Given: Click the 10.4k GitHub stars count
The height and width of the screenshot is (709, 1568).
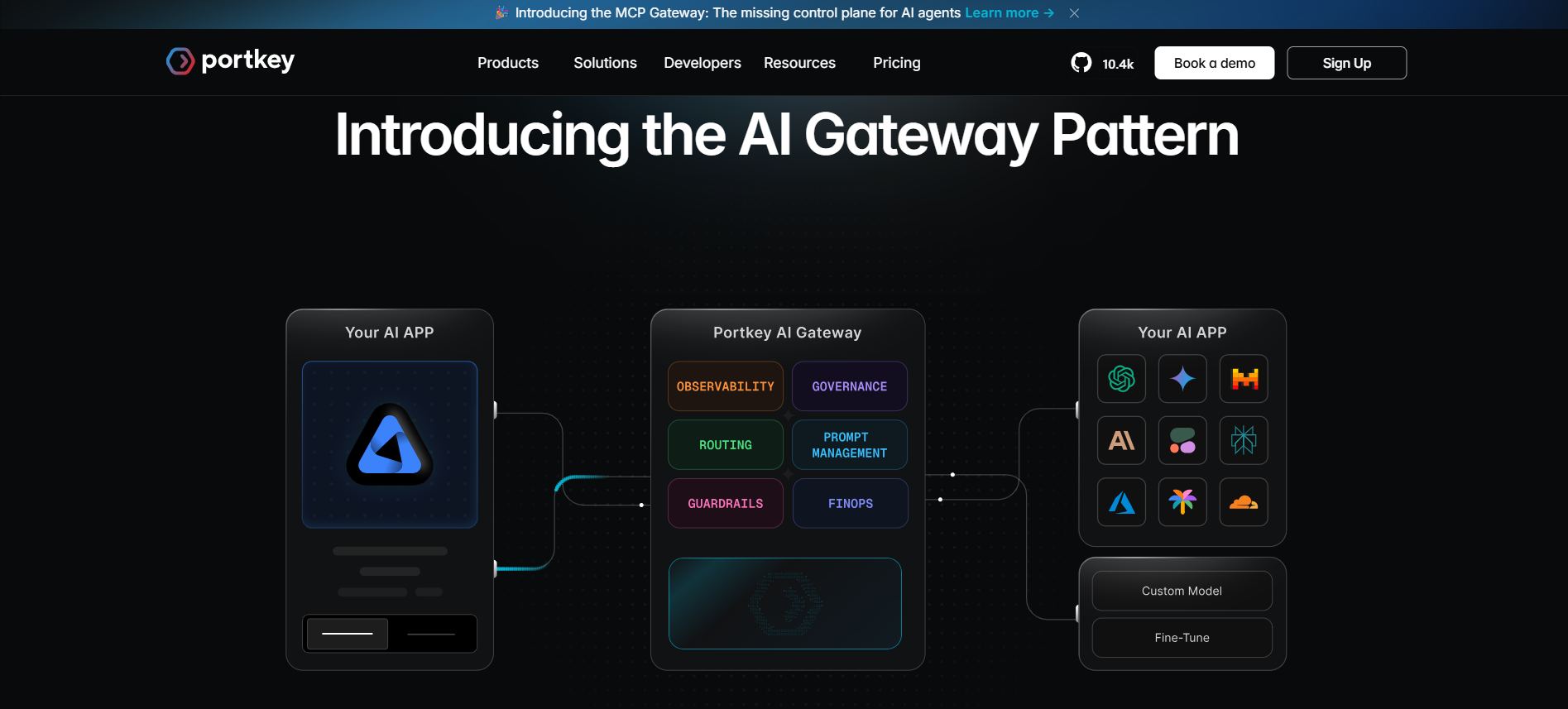Looking at the screenshot, I should pos(1118,64).
